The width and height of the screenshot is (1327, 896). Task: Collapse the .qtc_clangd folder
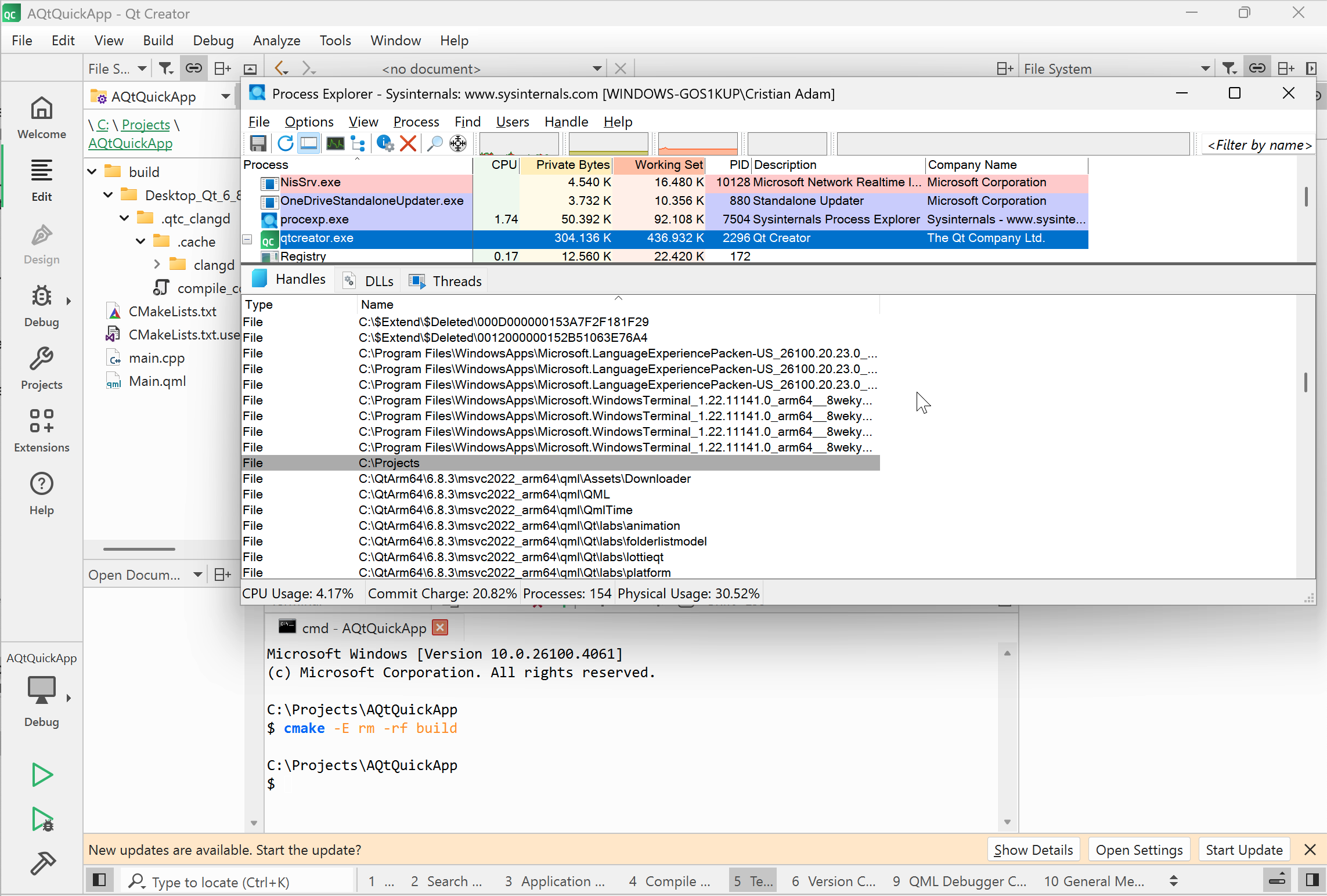click(124, 218)
